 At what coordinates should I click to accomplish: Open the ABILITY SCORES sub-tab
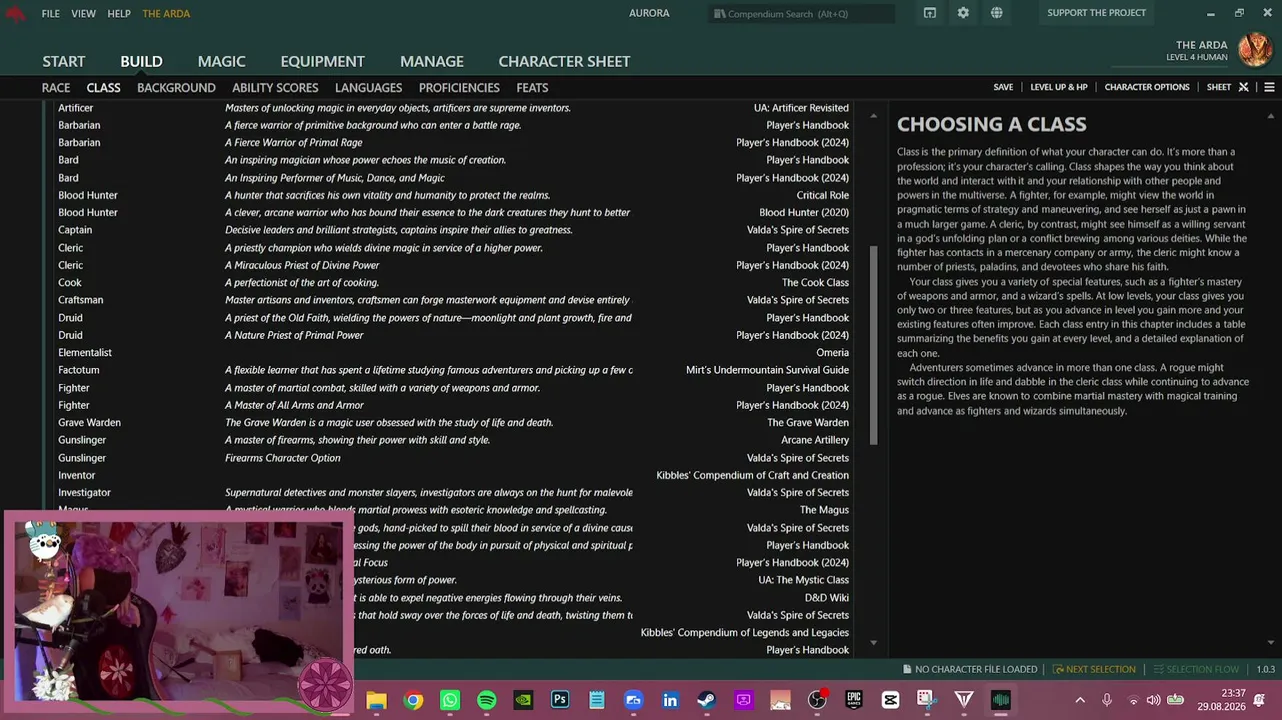point(275,88)
